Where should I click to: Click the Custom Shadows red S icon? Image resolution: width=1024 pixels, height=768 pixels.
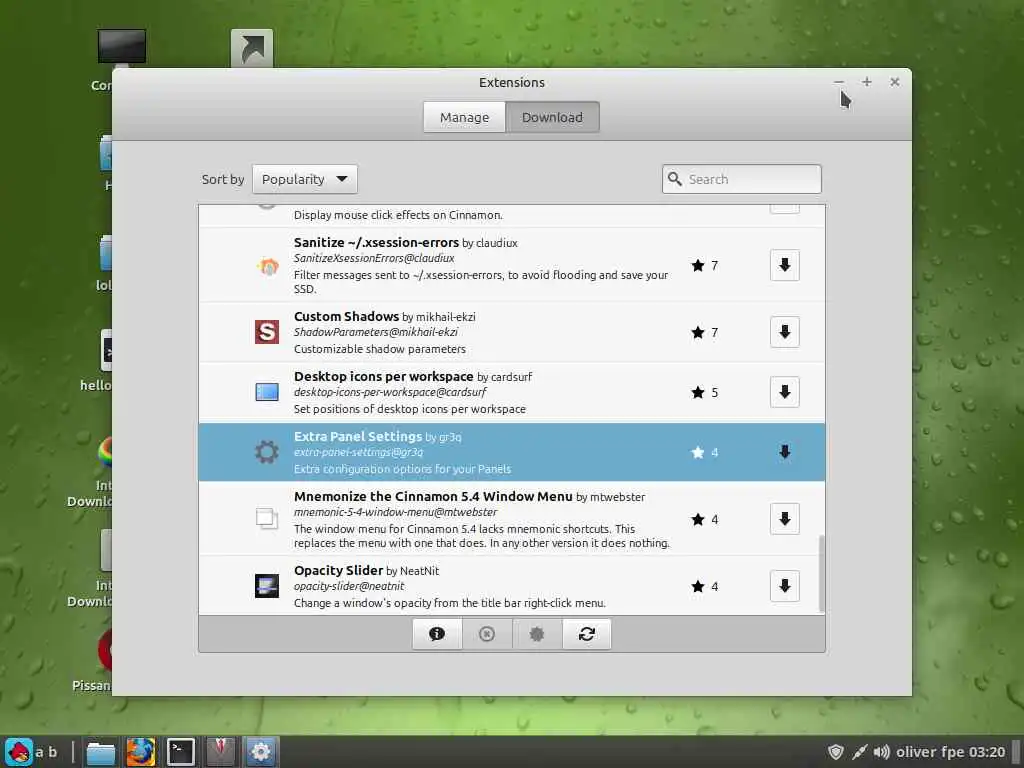[x=267, y=332]
